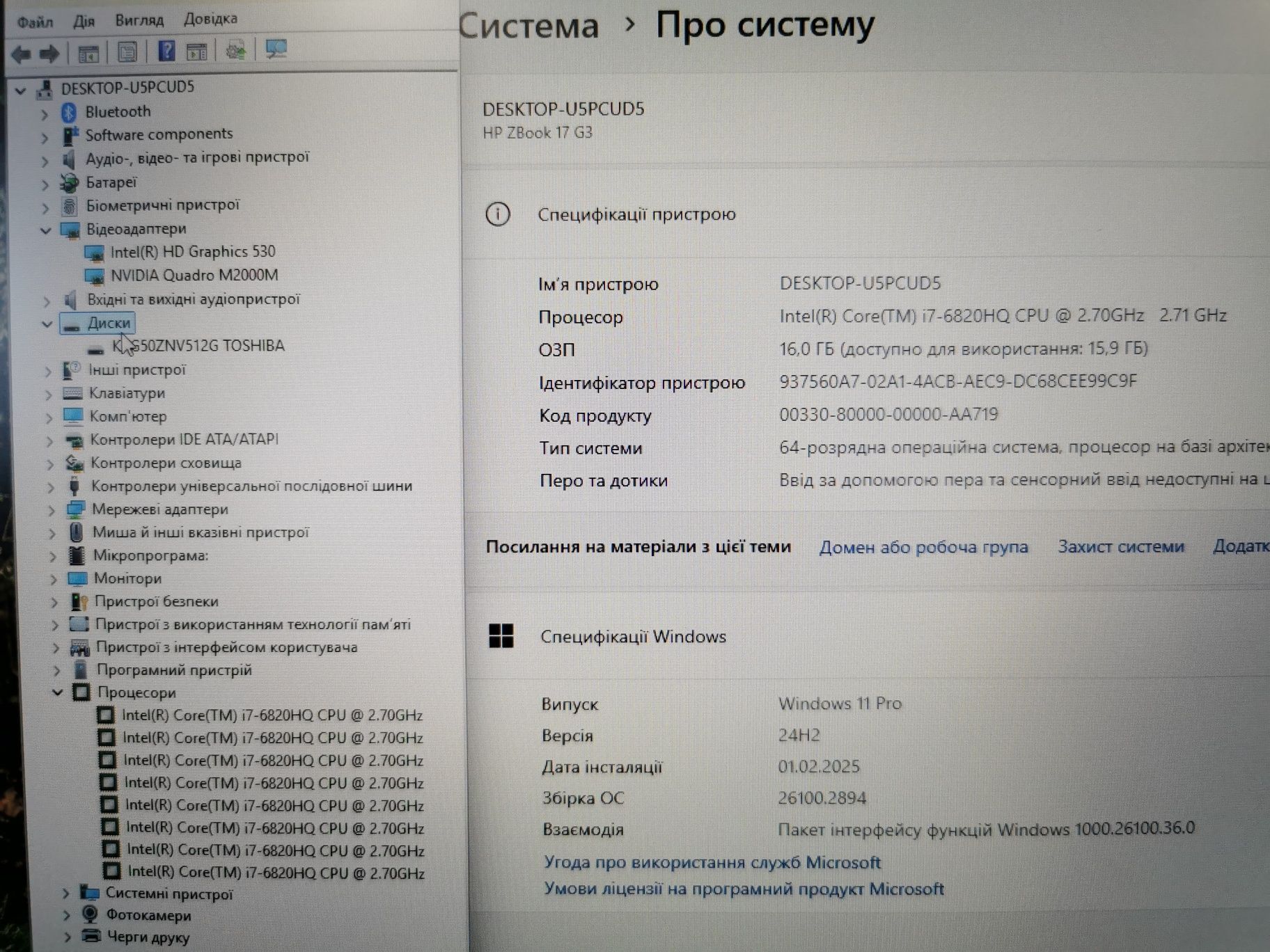The width and height of the screenshot is (1270, 952).
Task: Expand the Контролери IDE ATA/ATAPI node
Action: (49, 441)
